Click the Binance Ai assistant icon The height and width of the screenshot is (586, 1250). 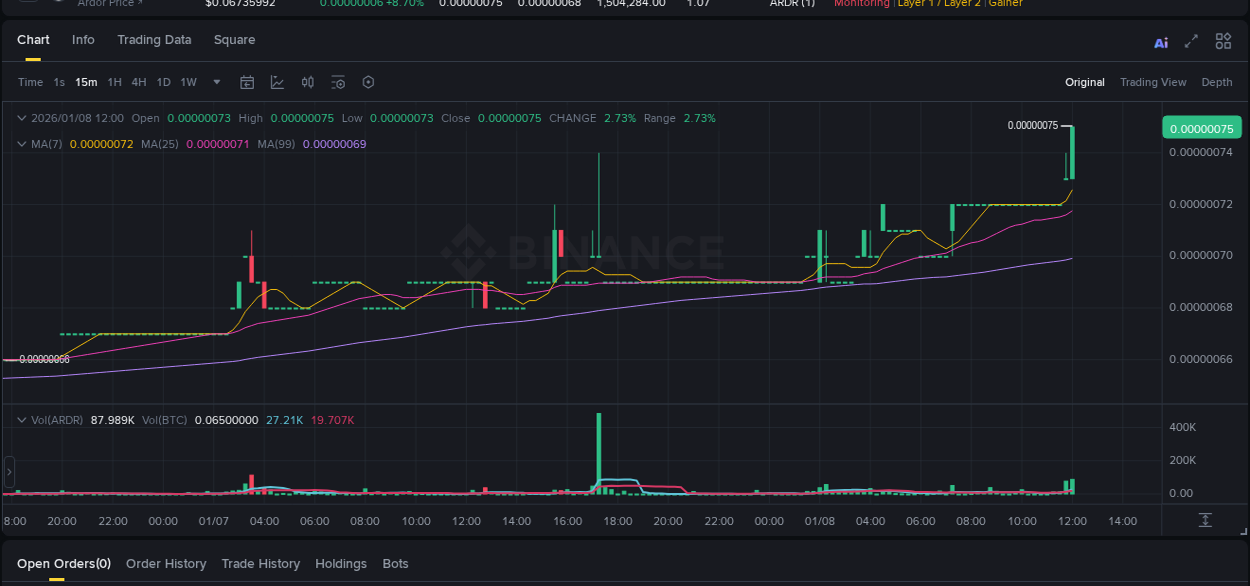coord(1160,42)
